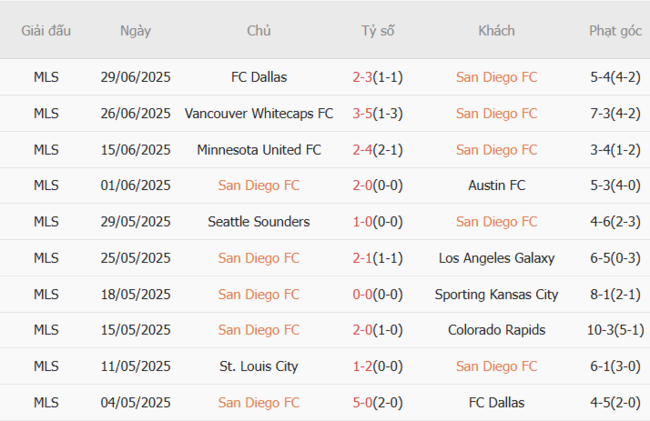This screenshot has width=650, height=421.
Task: Open St. Louis City team link
Action: click(258, 366)
